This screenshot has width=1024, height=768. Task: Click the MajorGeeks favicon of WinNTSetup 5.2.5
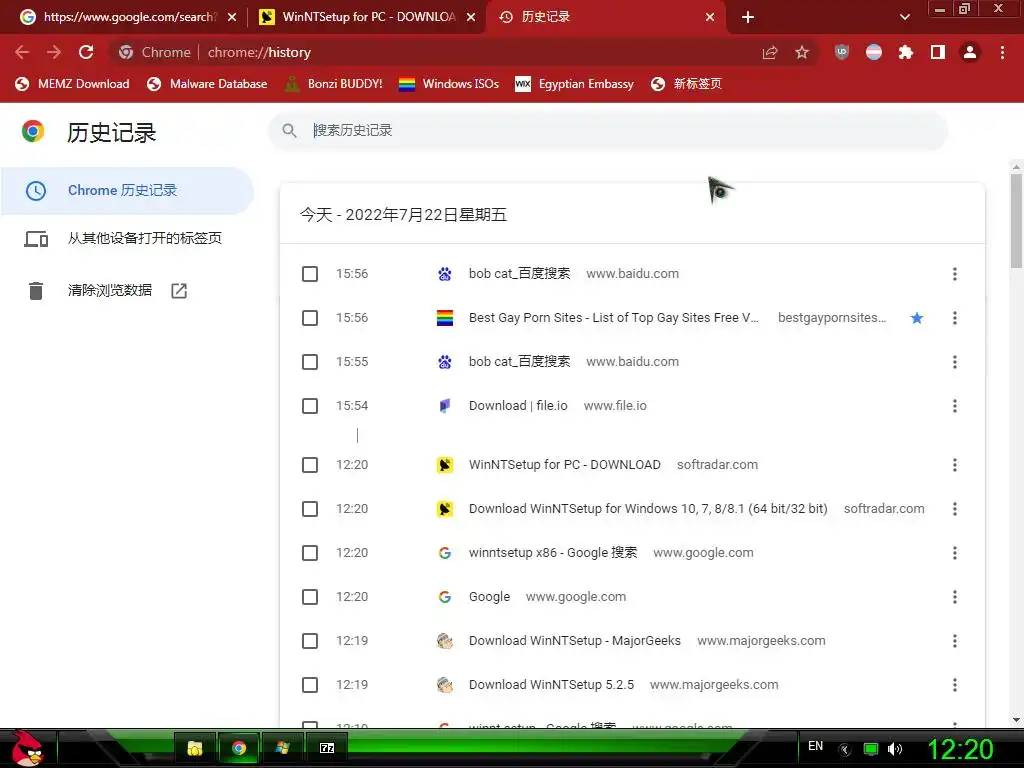445,685
